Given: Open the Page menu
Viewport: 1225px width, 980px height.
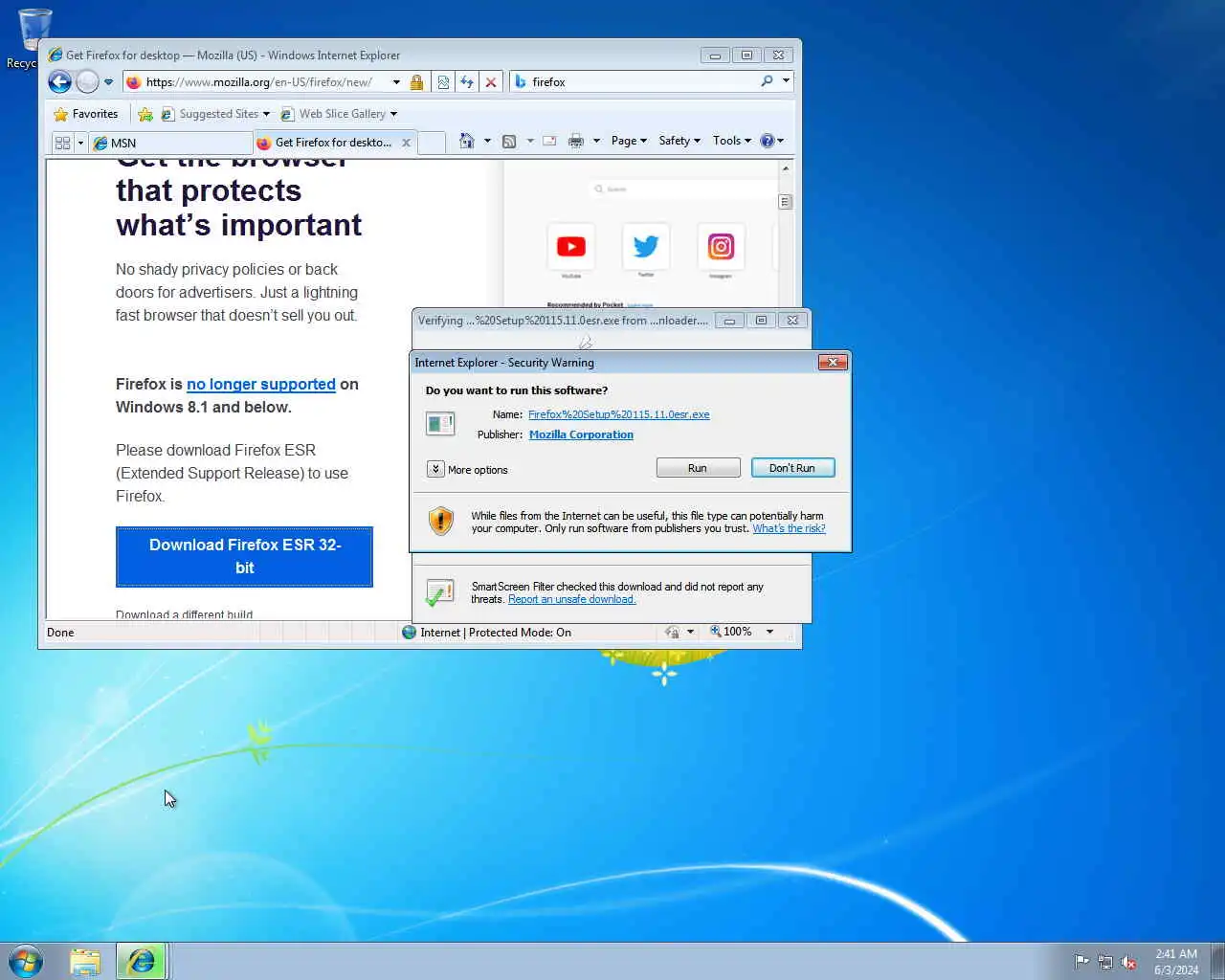Looking at the screenshot, I should click(x=629, y=141).
